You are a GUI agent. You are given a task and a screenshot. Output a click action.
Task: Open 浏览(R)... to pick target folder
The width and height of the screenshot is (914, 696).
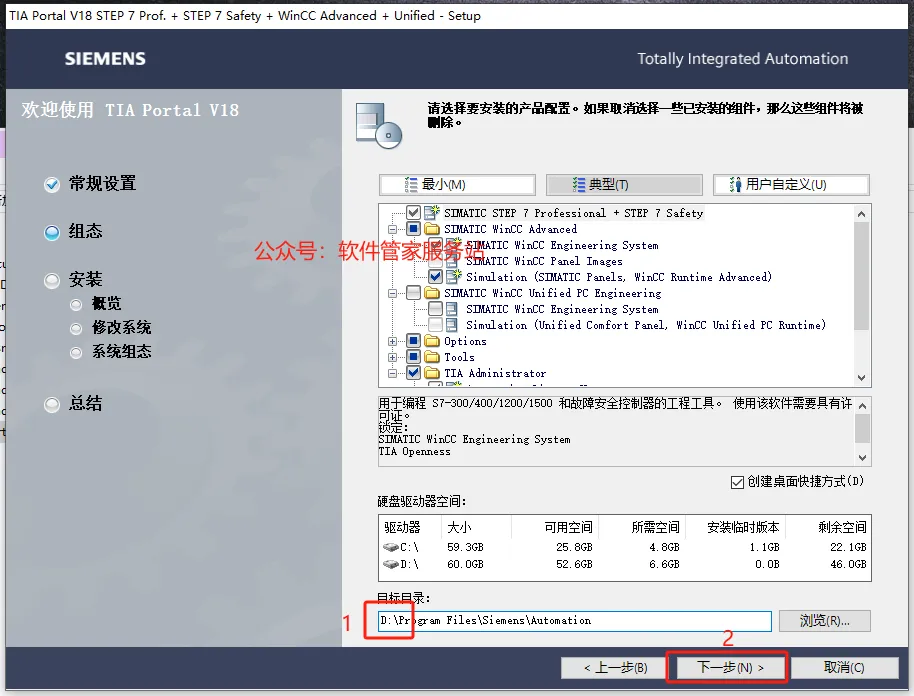tap(824, 621)
